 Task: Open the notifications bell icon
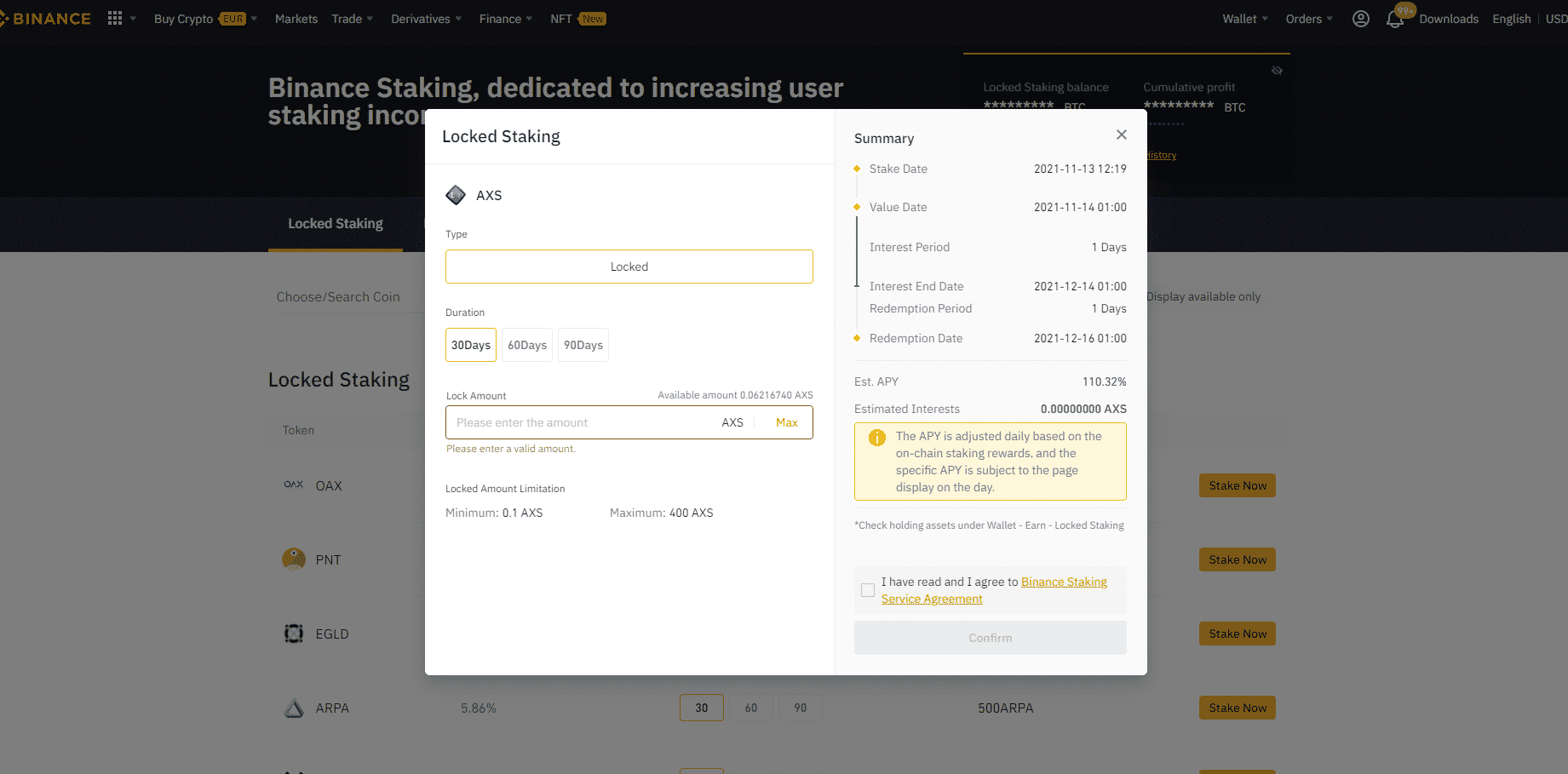click(x=1394, y=20)
